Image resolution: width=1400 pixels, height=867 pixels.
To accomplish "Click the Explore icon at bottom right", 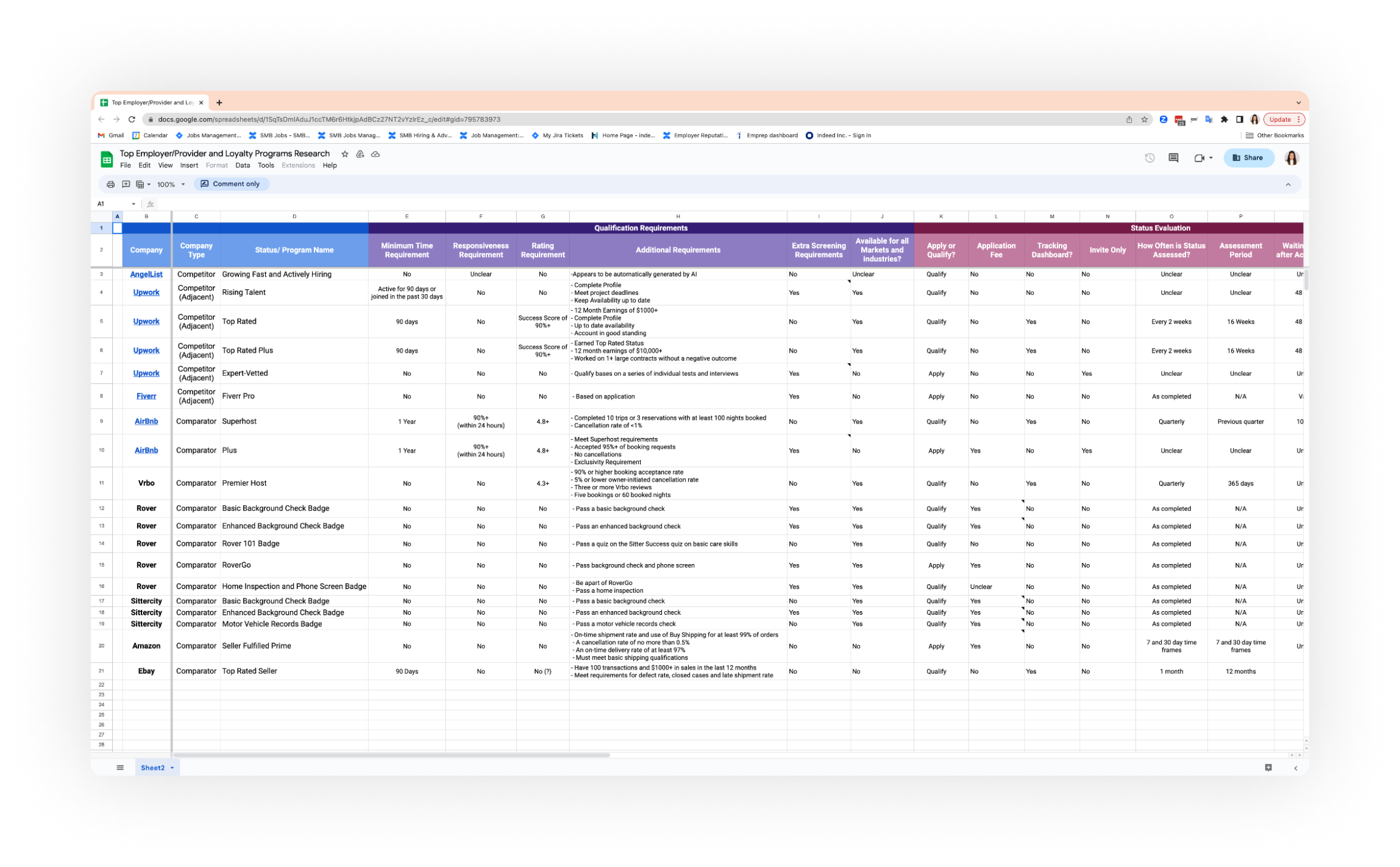I will (1268, 768).
